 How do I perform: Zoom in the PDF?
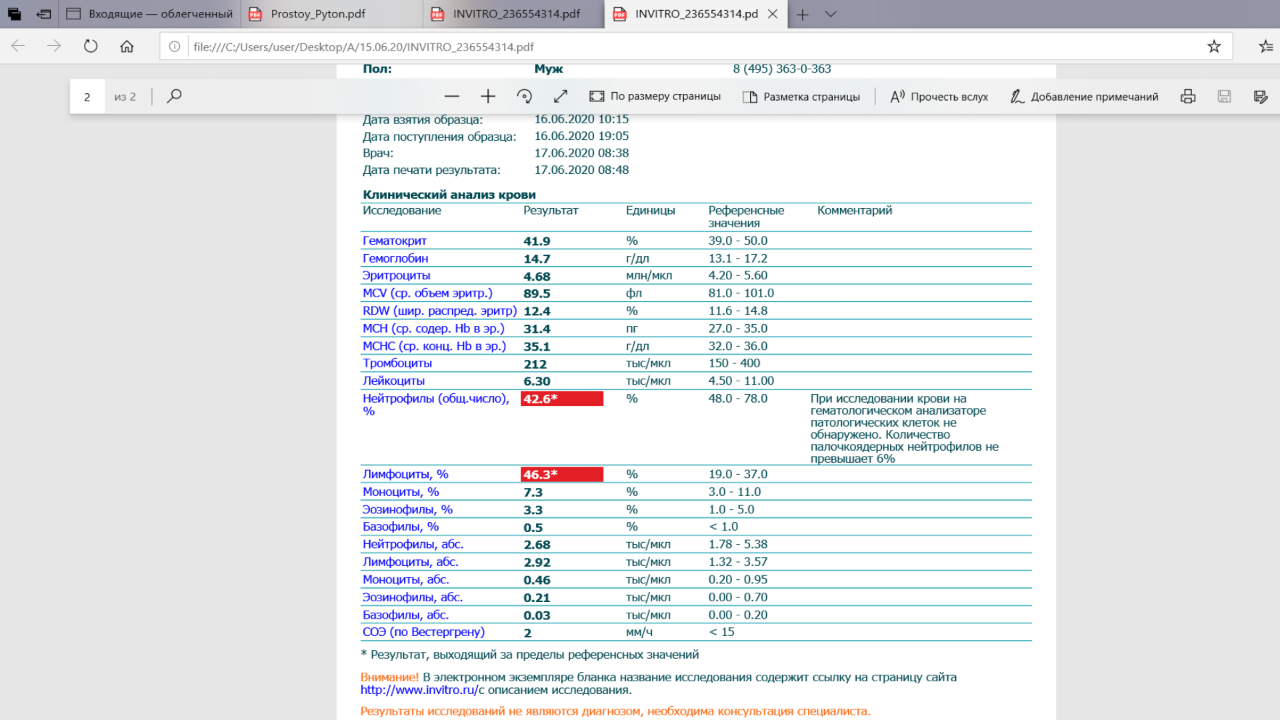coord(488,97)
